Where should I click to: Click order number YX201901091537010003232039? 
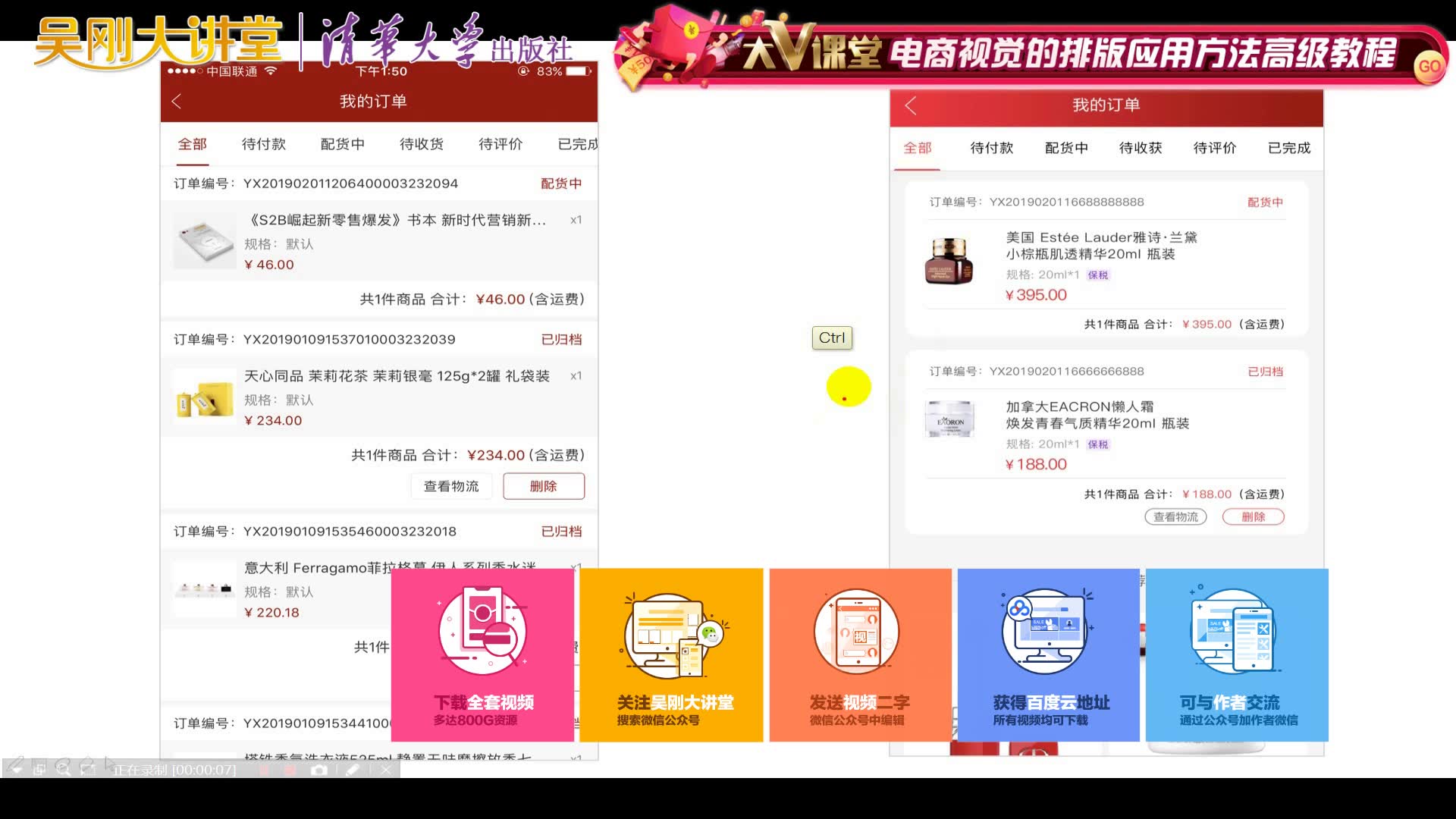[349, 340]
